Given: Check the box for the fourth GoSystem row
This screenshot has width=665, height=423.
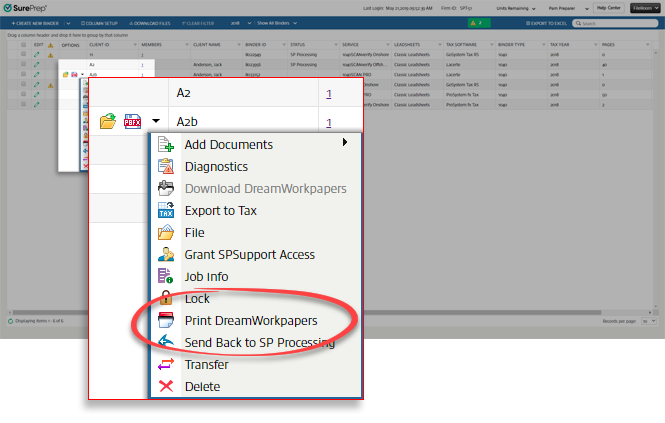Looking at the screenshot, I should point(23,84).
